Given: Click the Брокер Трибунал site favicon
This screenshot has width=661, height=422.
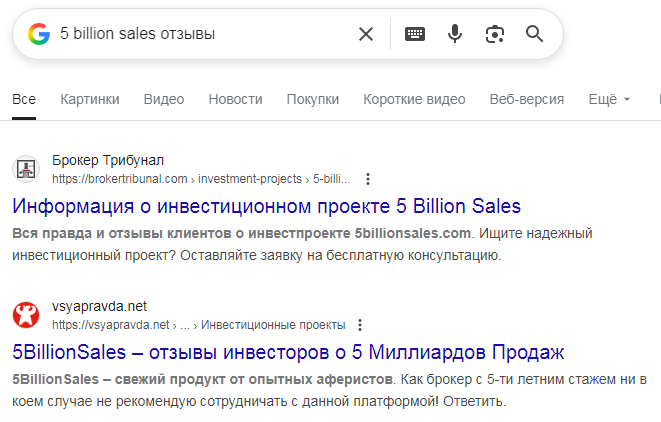Looking at the screenshot, I should (x=26, y=169).
